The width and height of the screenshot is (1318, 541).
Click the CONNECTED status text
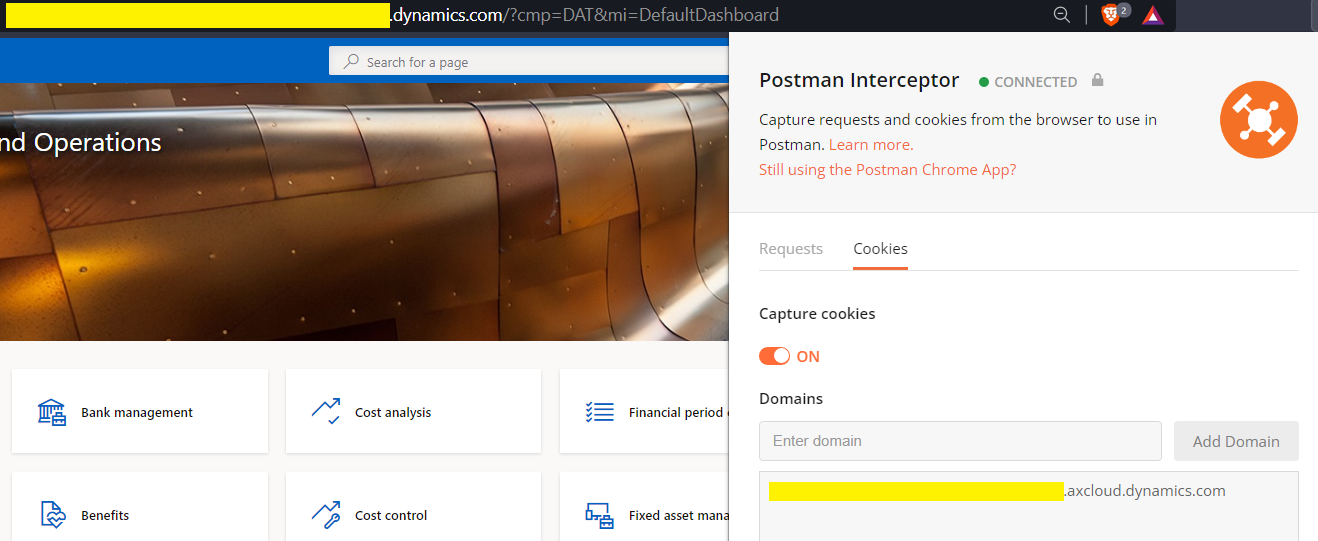(1035, 82)
